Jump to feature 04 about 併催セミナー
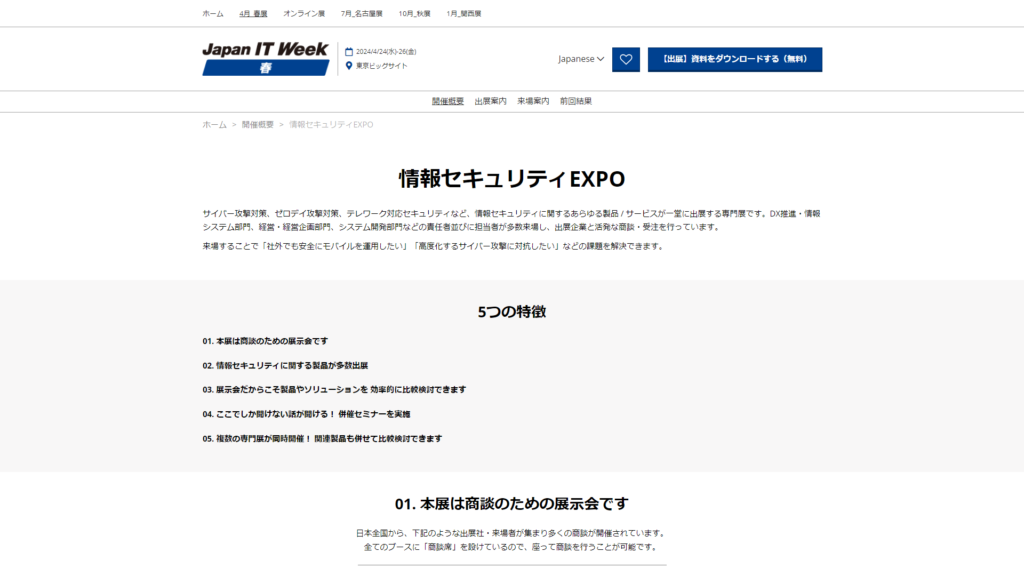1024x576 pixels. [x=306, y=414]
